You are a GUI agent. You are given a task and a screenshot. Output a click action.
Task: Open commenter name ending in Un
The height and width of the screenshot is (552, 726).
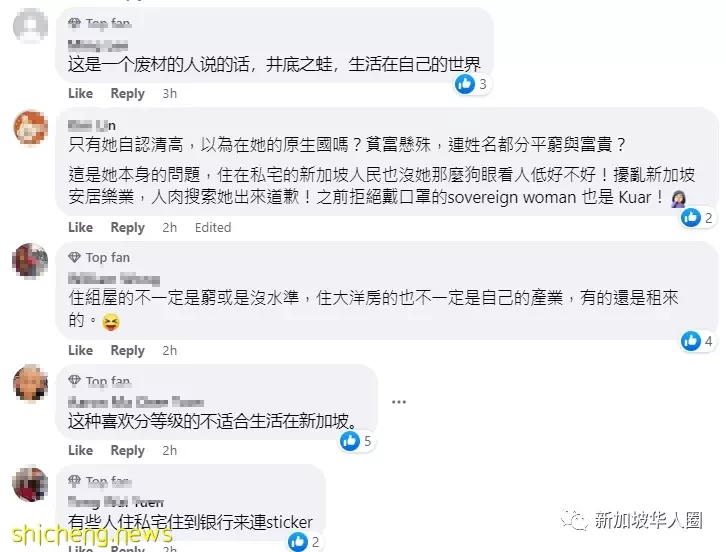point(92,125)
